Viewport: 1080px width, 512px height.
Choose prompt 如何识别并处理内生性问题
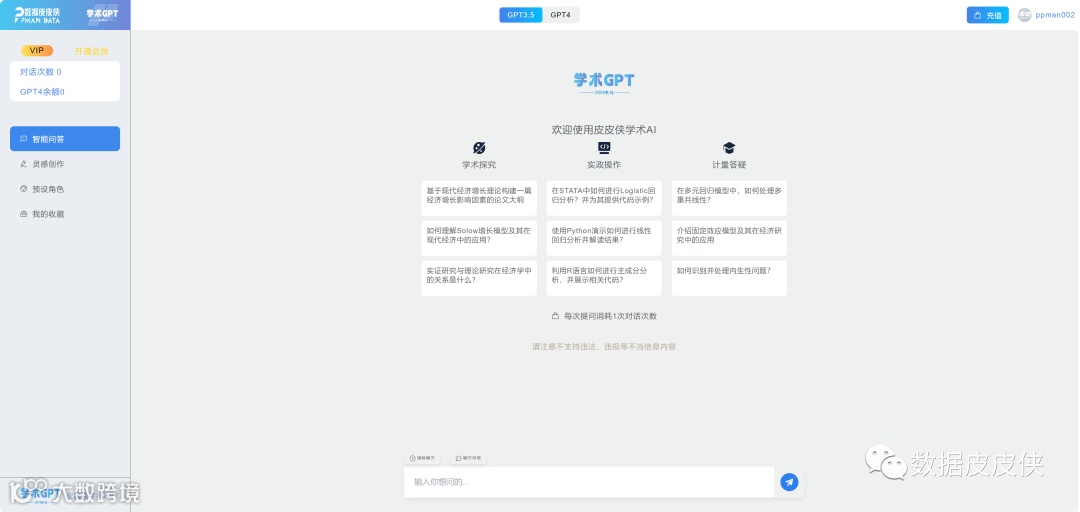point(729,278)
